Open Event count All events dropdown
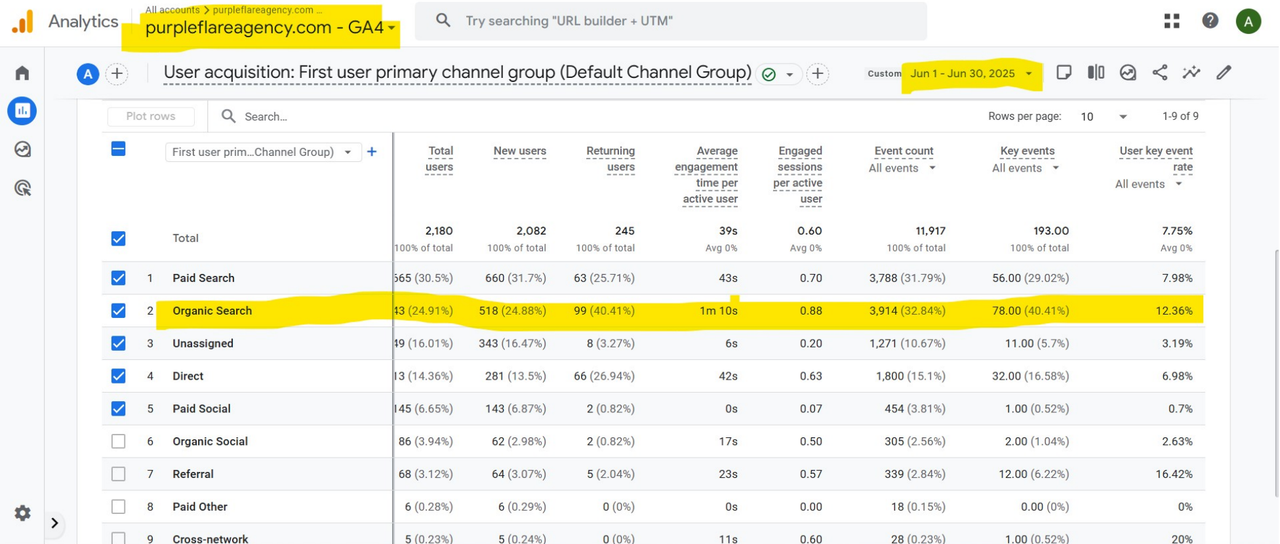 point(901,168)
